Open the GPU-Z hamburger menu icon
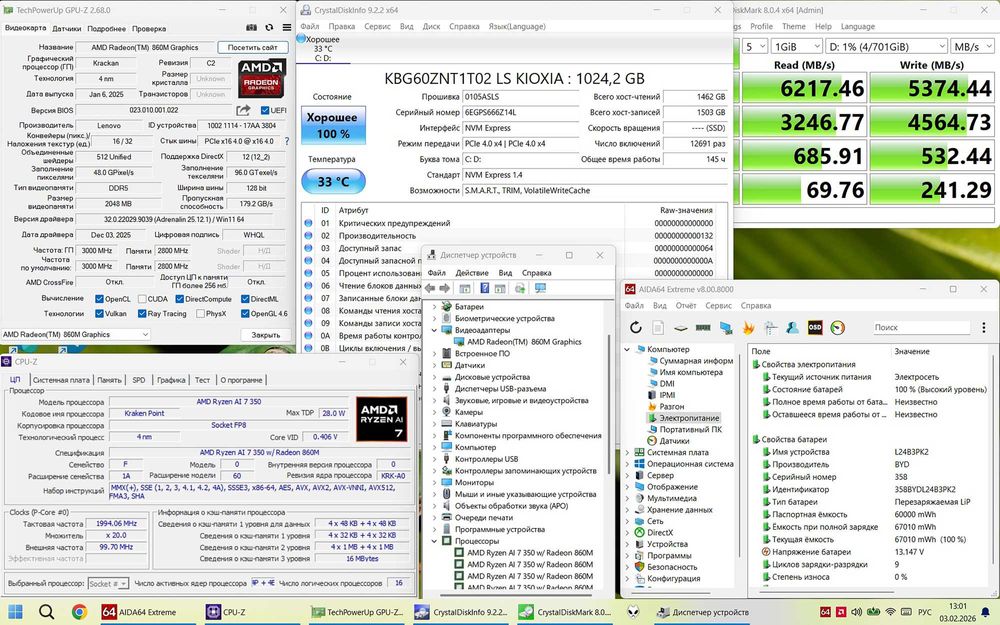The width and height of the screenshot is (1000, 625). (287, 28)
